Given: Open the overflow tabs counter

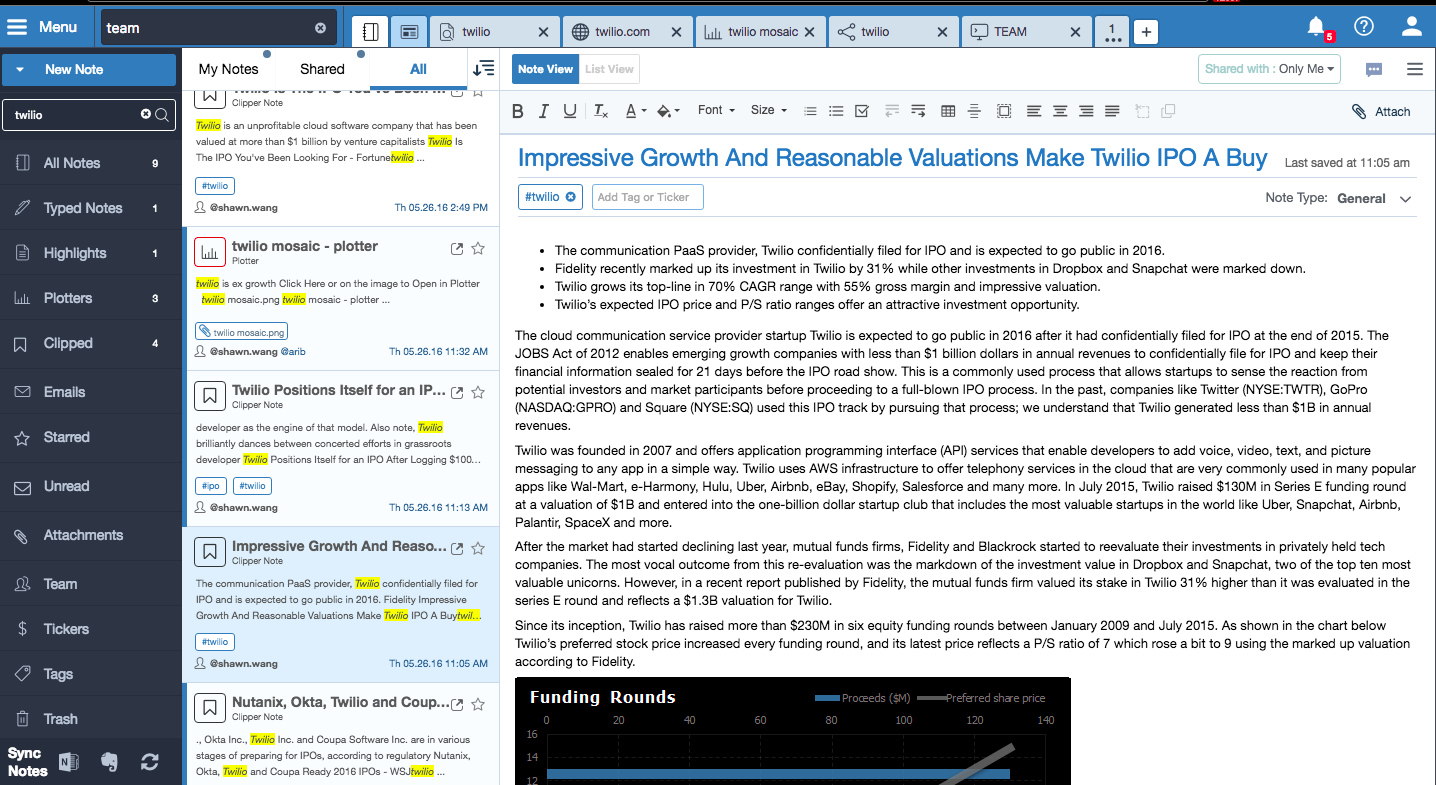Looking at the screenshot, I should click(x=1112, y=32).
